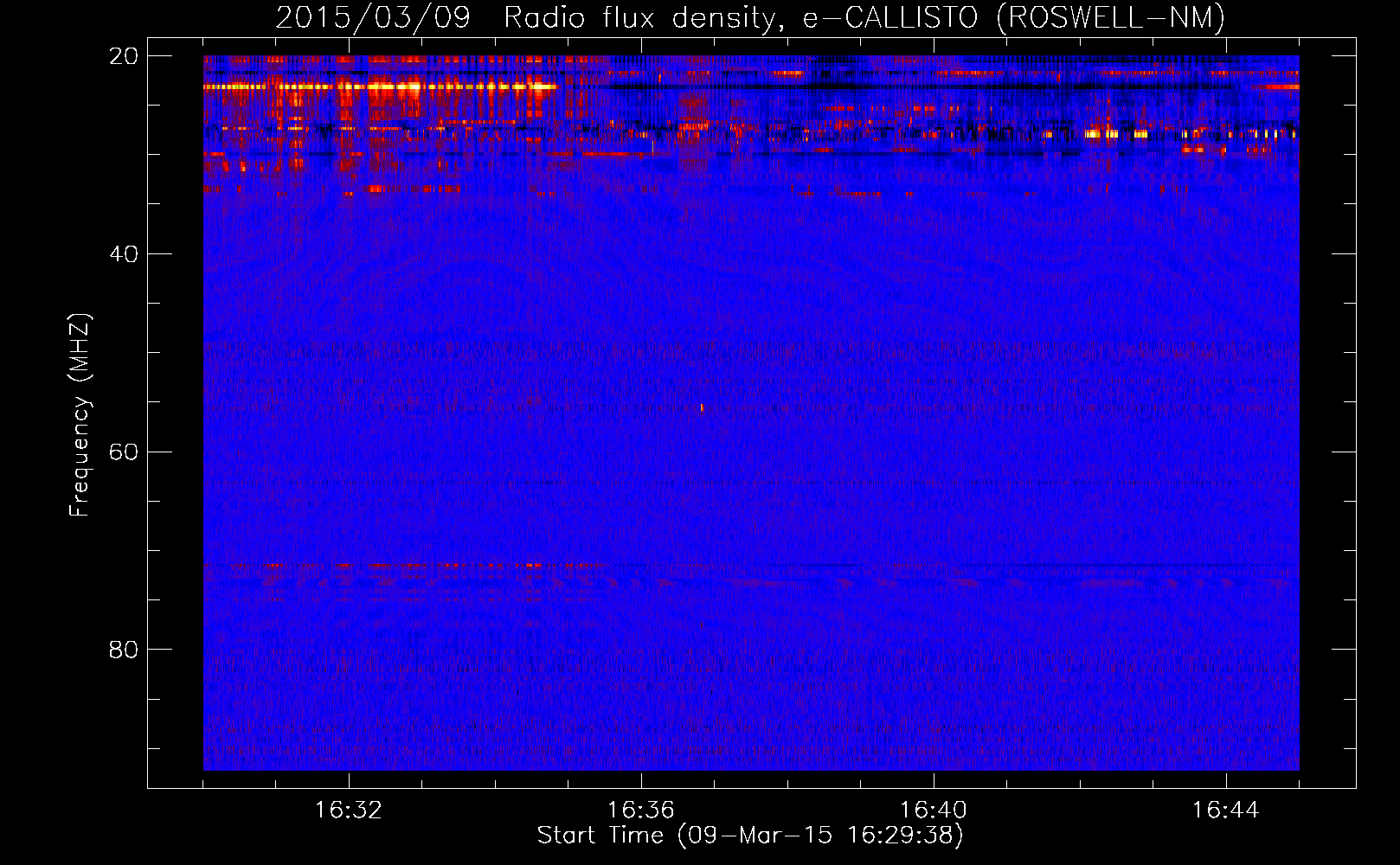Click the 16:44 time tick label
This screenshot has width=1400, height=865.
tap(1226, 811)
